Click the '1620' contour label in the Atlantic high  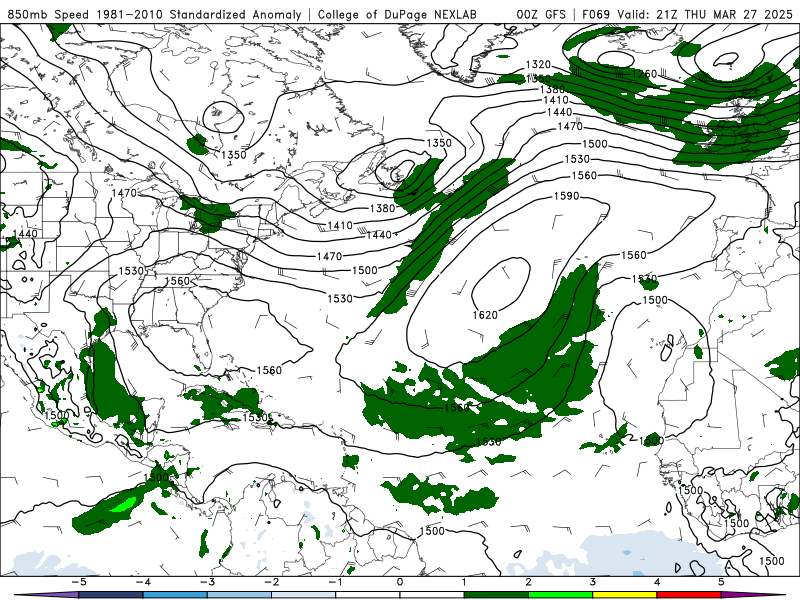pos(485,315)
